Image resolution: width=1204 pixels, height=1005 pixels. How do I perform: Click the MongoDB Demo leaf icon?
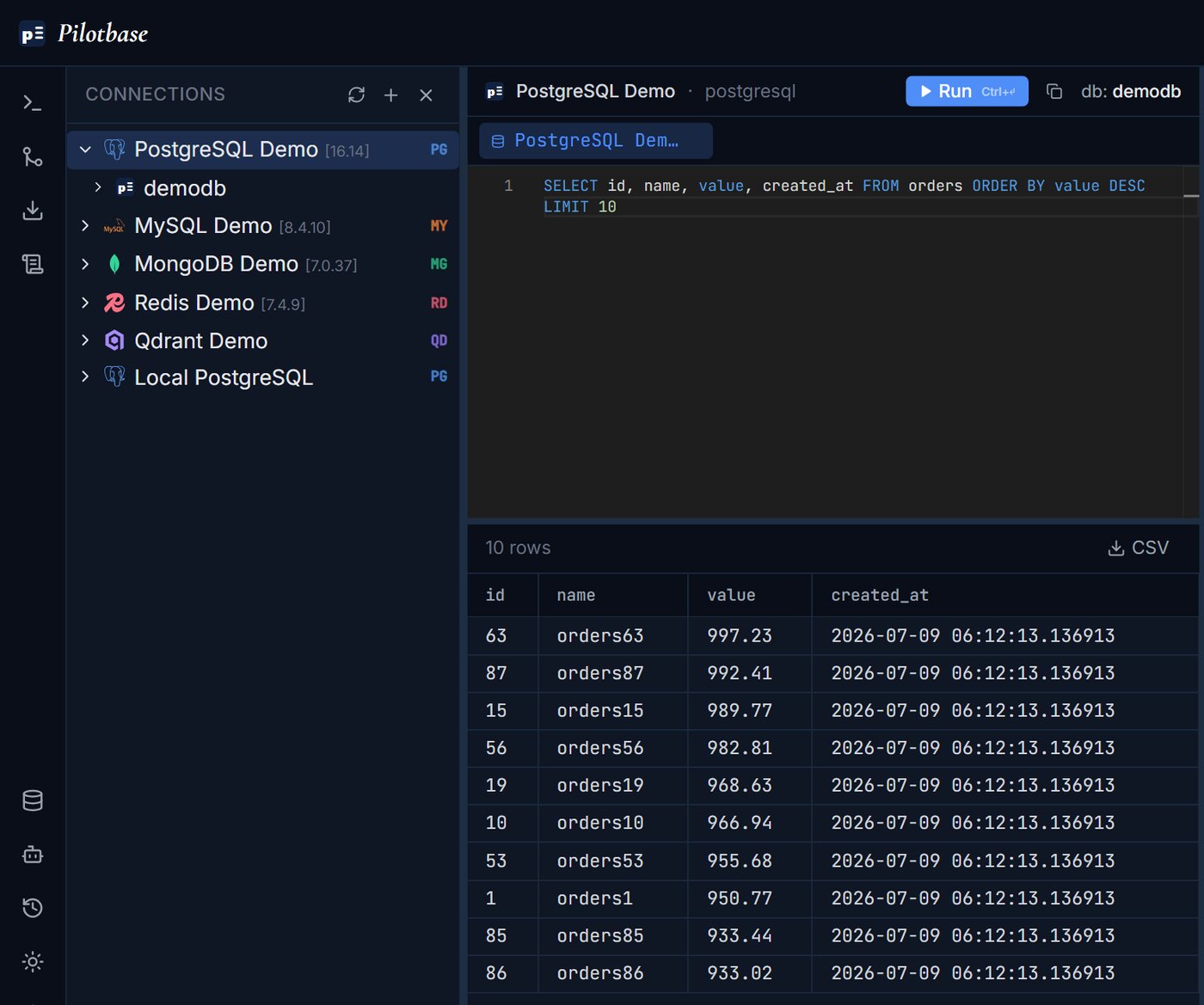pos(114,264)
